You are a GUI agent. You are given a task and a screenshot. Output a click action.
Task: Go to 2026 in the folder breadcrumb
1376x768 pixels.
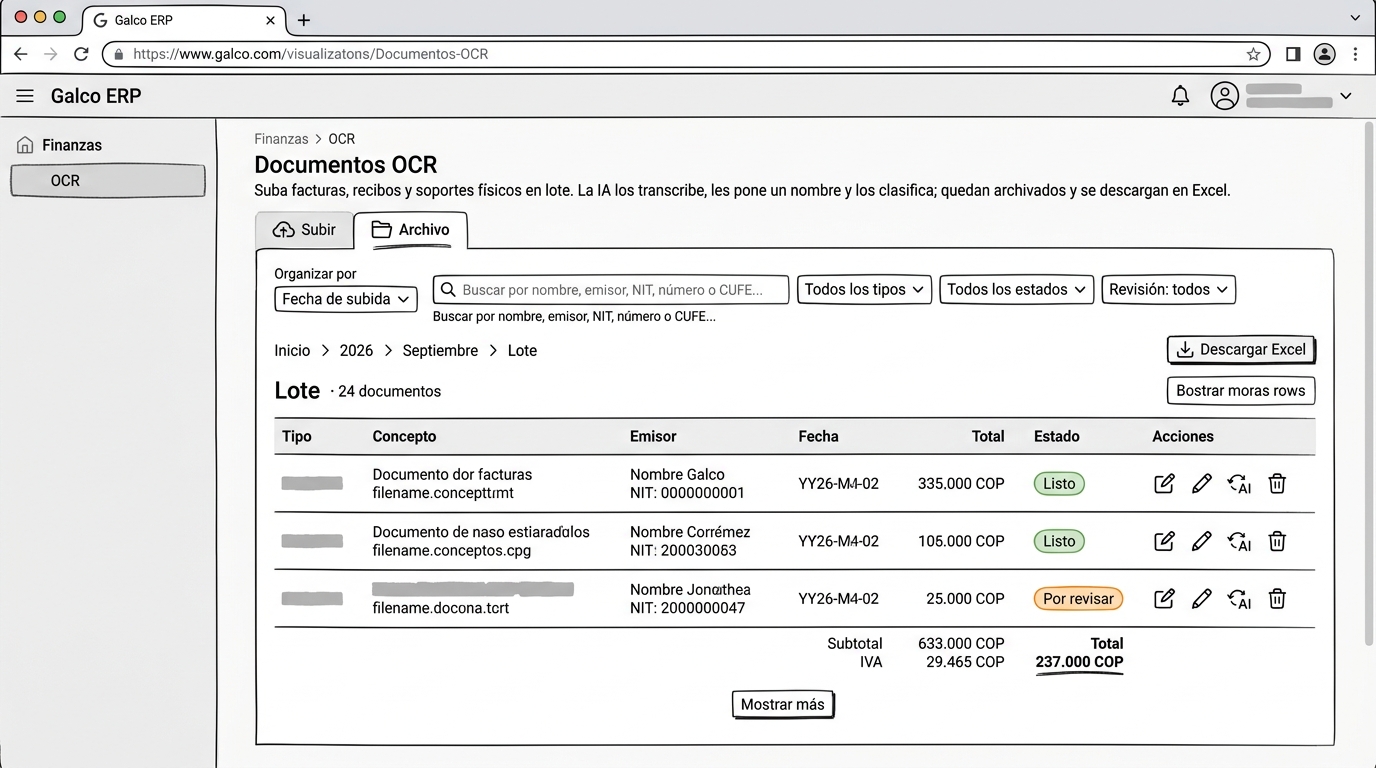pos(356,351)
